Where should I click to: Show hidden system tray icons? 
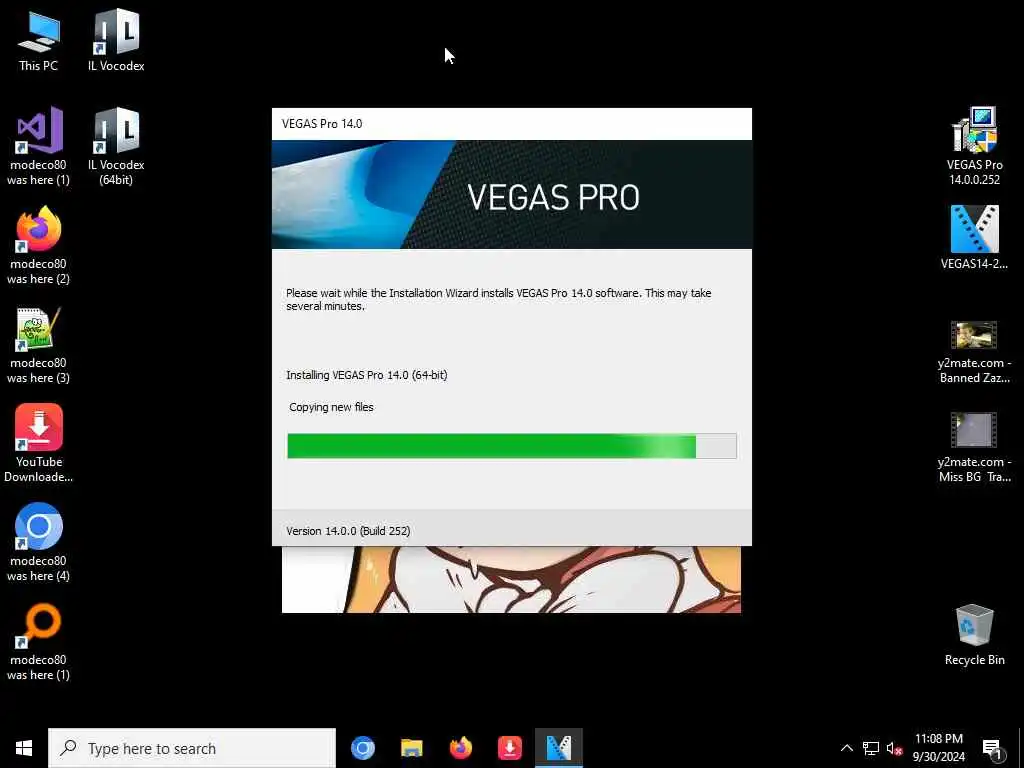846,748
